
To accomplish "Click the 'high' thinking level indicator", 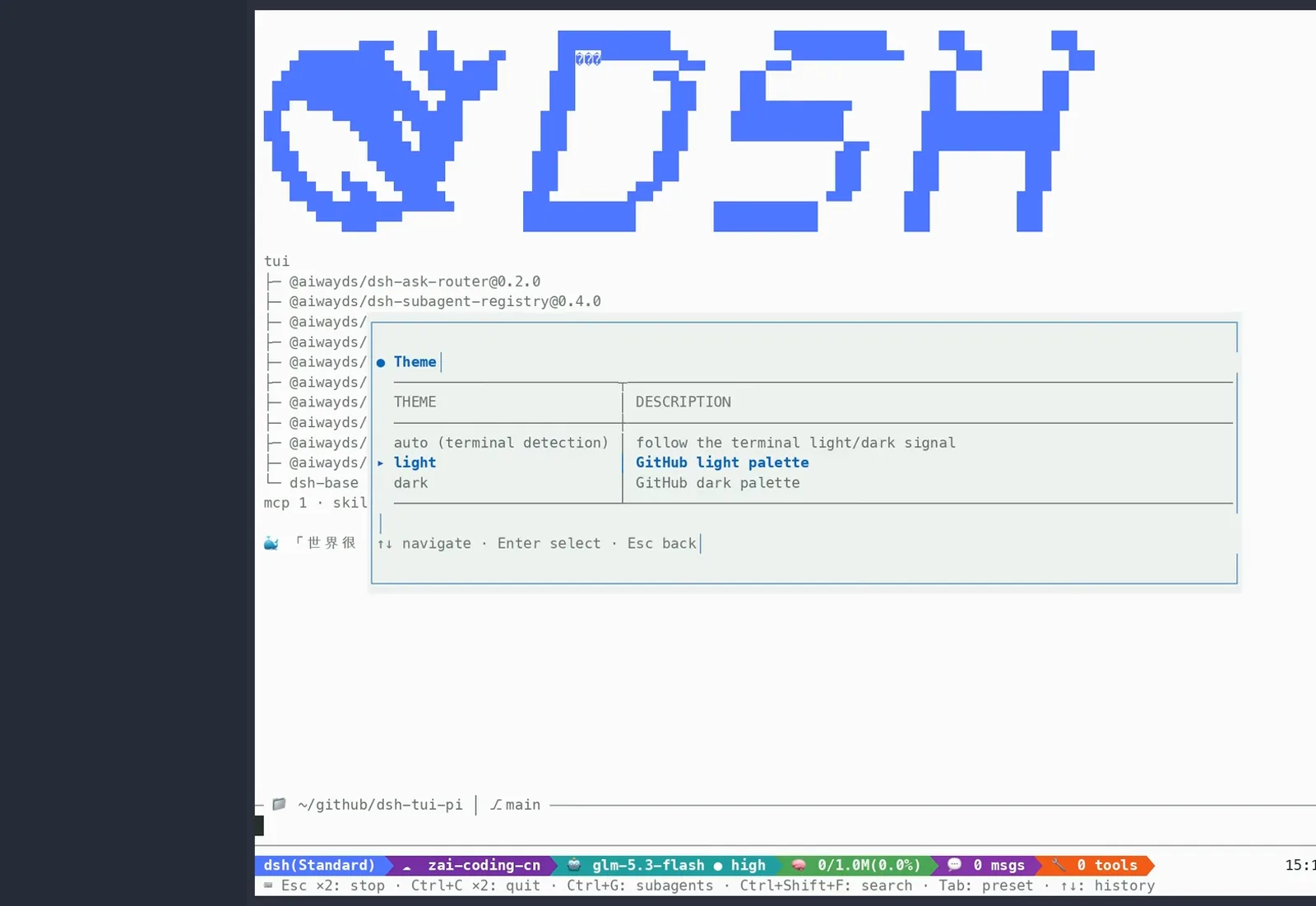I will click(x=748, y=865).
